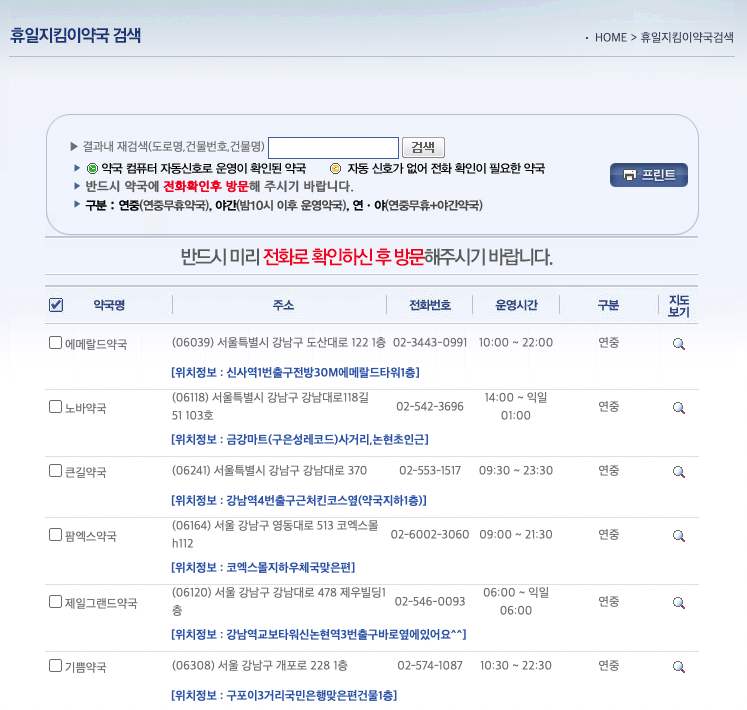Uncheck the select-all checkbox in table header
This screenshot has width=747, height=710.
click(x=56, y=304)
